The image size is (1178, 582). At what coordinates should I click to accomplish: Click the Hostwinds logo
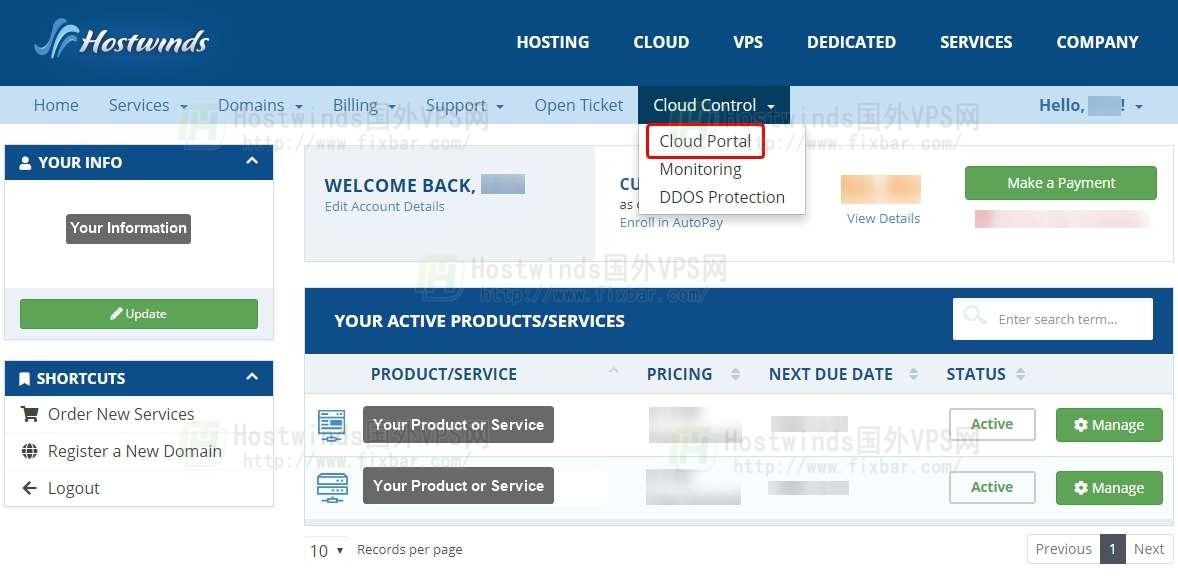coord(122,39)
